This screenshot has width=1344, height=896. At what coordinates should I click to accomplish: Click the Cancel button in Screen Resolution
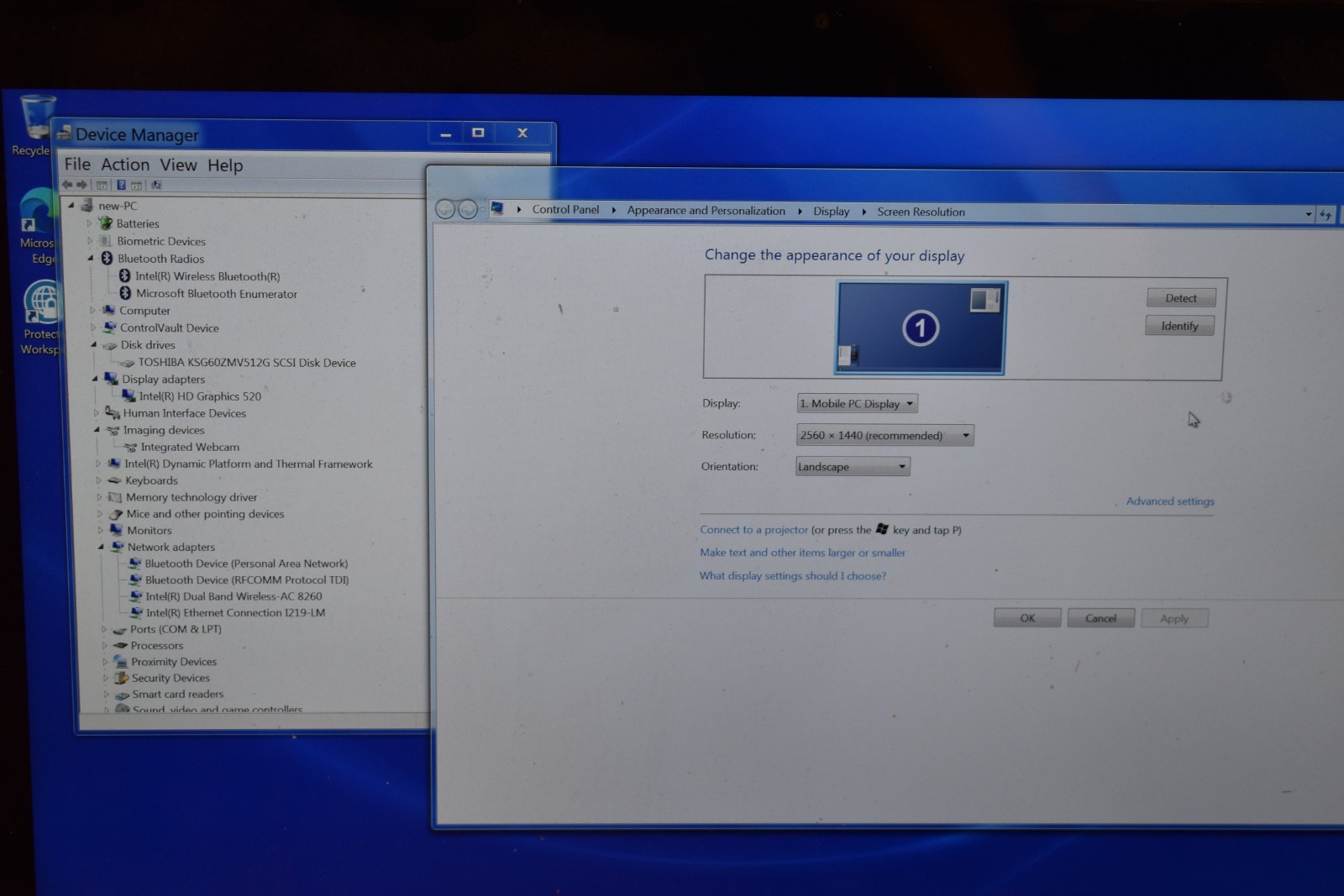coord(1100,618)
